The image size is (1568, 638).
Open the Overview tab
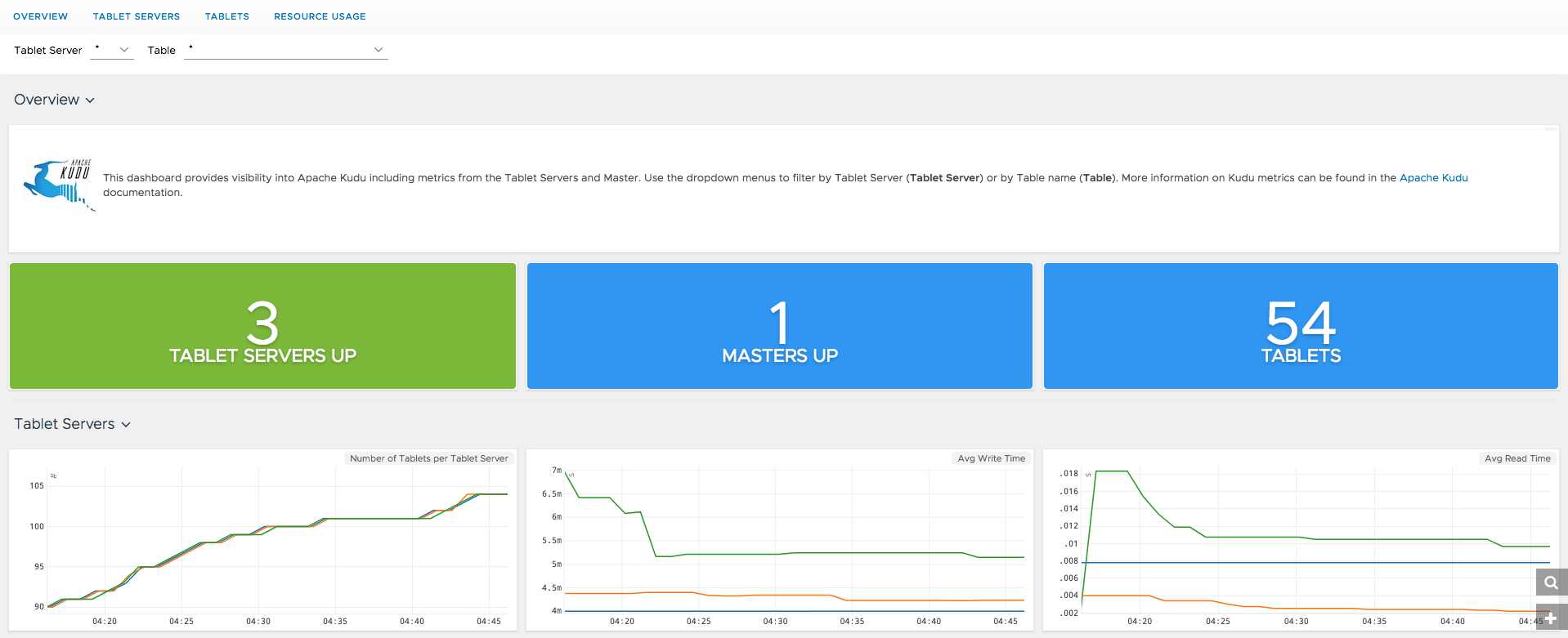[x=40, y=16]
